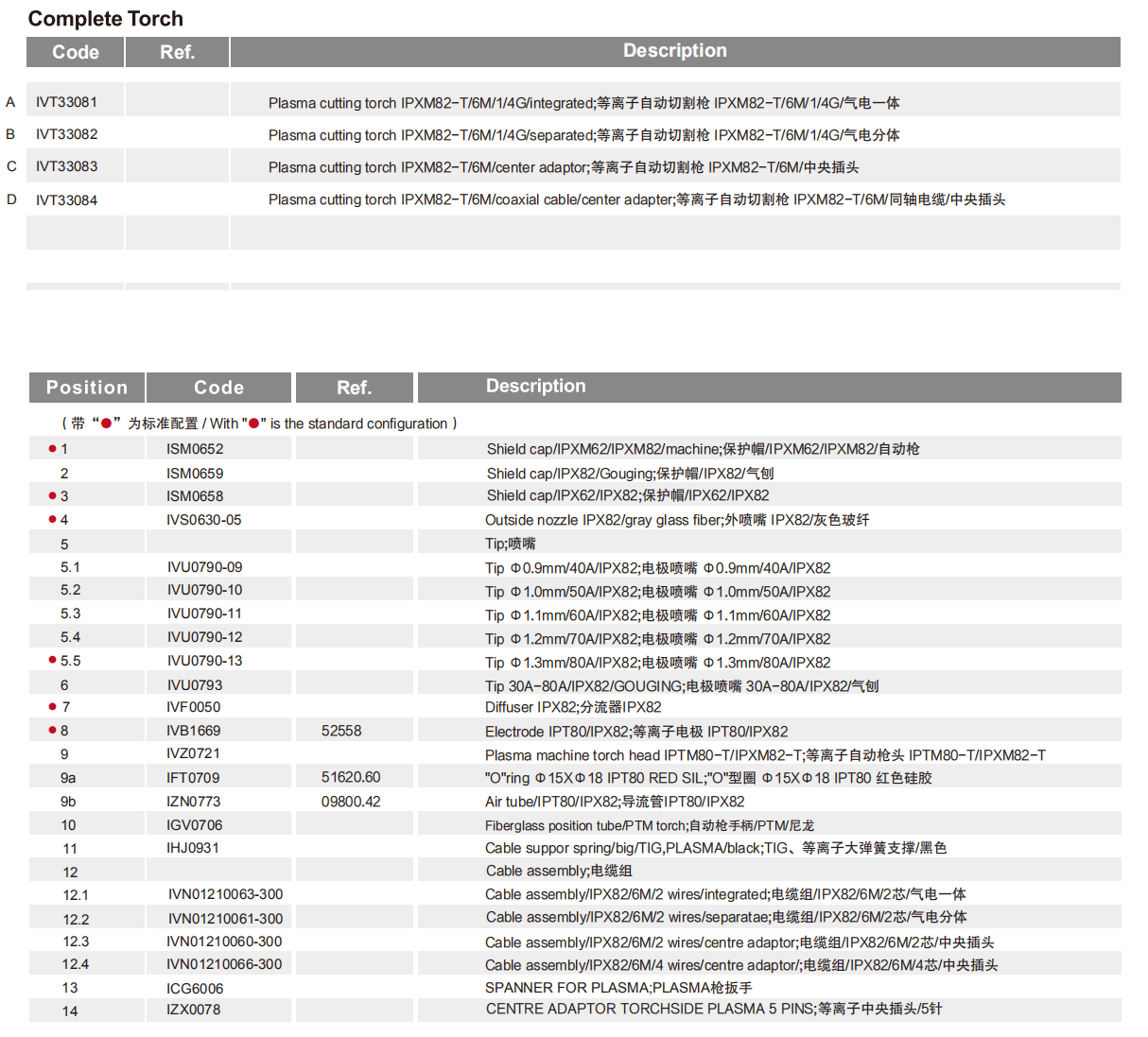Image resolution: width=1148 pixels, height=1037 pixels.
Task: Click part code ISM0652
Action: click(x=195, y=449)
